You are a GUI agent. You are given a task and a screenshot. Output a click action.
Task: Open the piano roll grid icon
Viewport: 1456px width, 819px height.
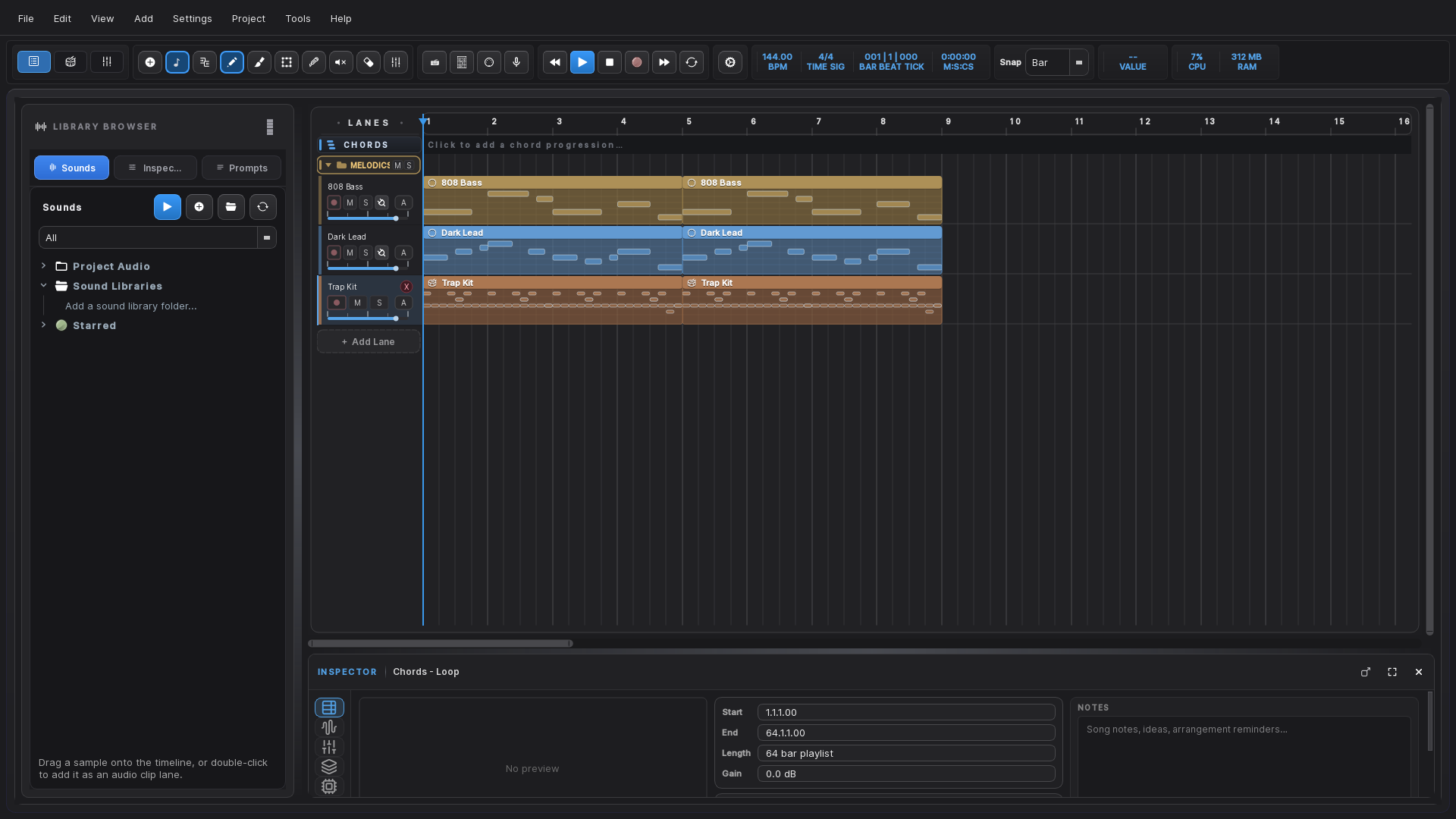coord(462,62)
